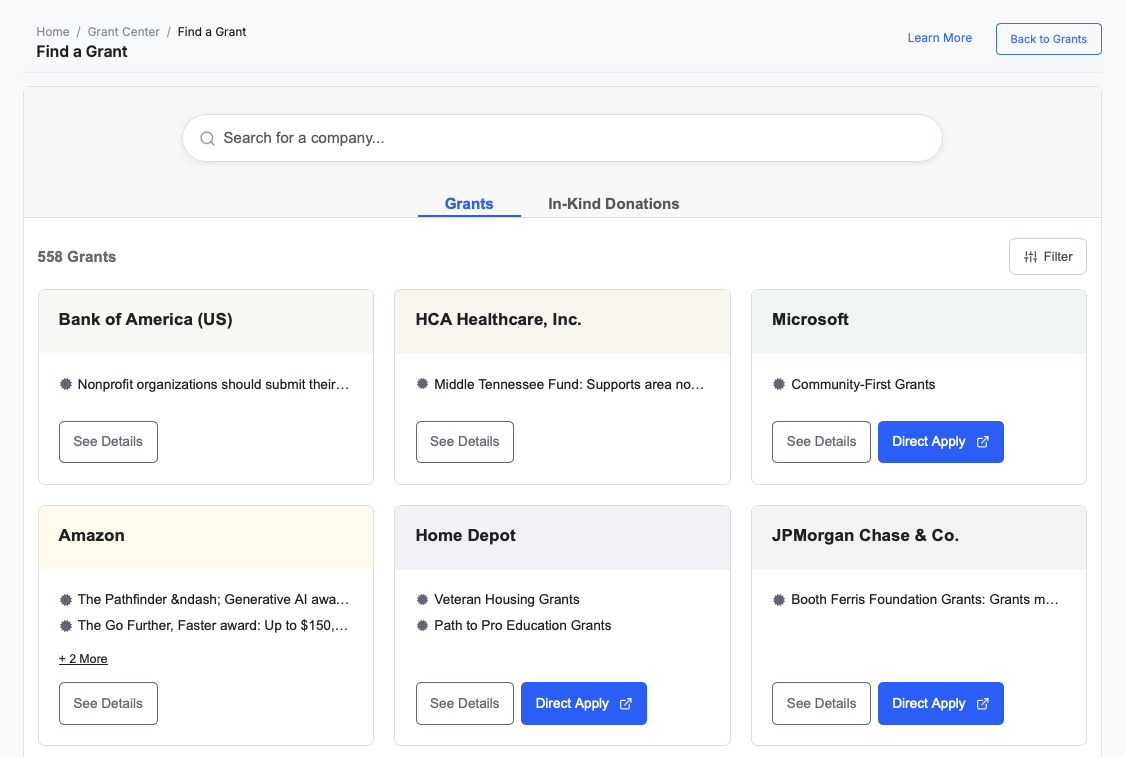Click the 558 Grants count text

pyautogui.click(x=77, y=257)
